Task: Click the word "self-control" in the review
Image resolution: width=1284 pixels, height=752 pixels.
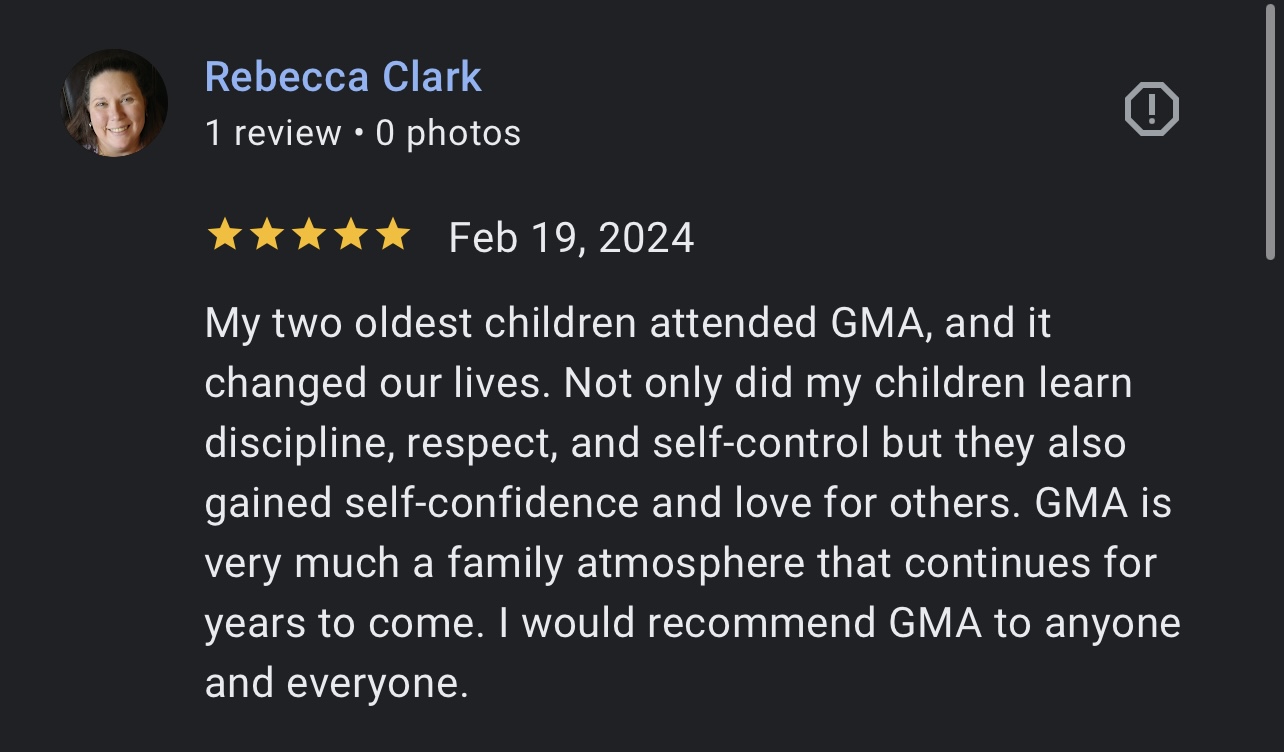Action: 761,444
